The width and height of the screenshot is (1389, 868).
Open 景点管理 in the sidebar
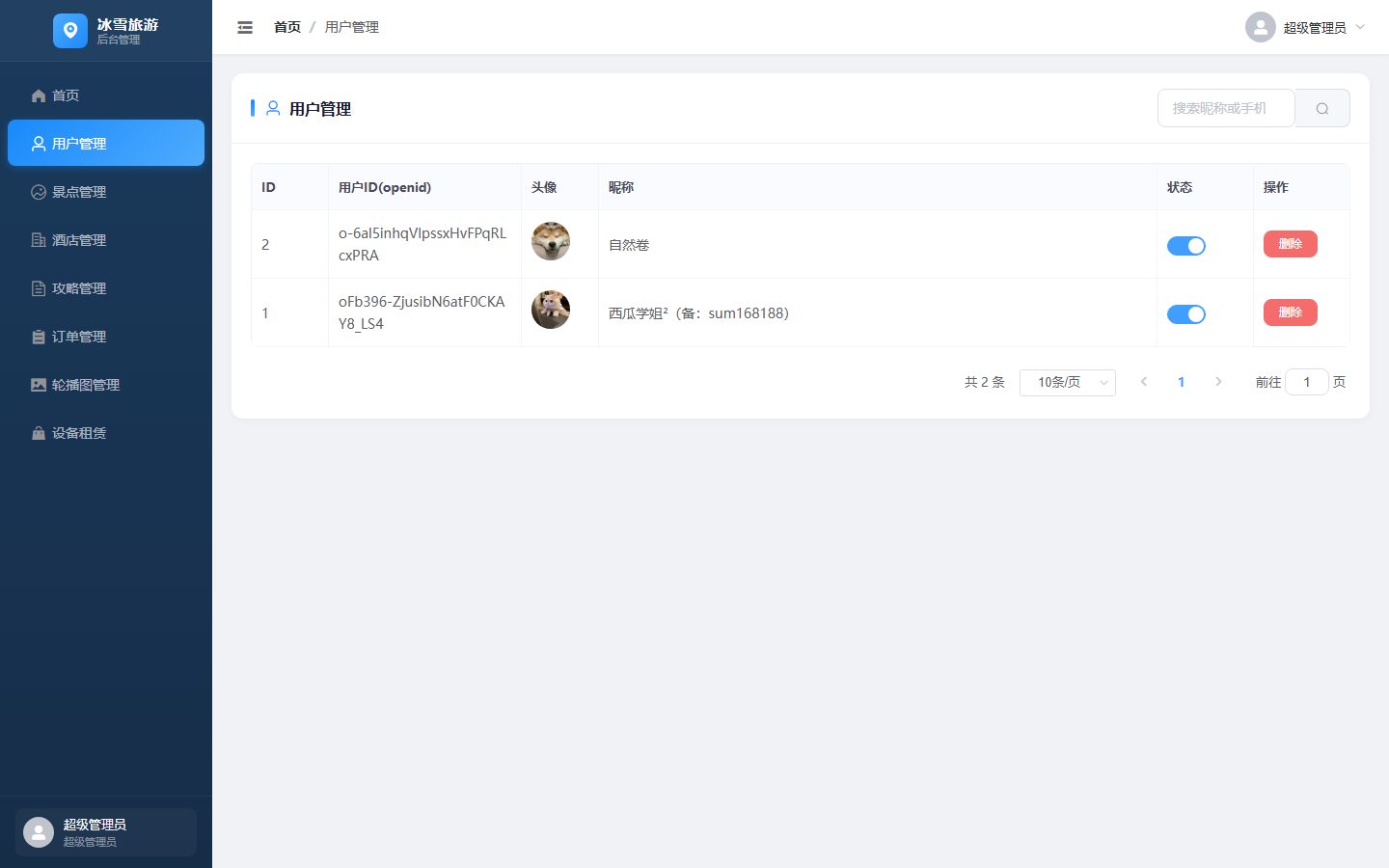point(106,192)
